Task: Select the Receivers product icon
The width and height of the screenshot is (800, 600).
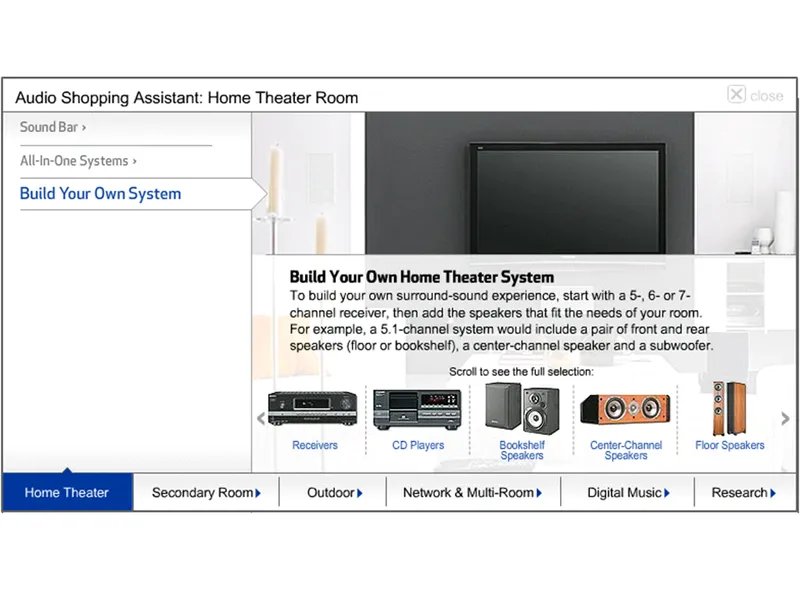Action: (x=314, y=445)
